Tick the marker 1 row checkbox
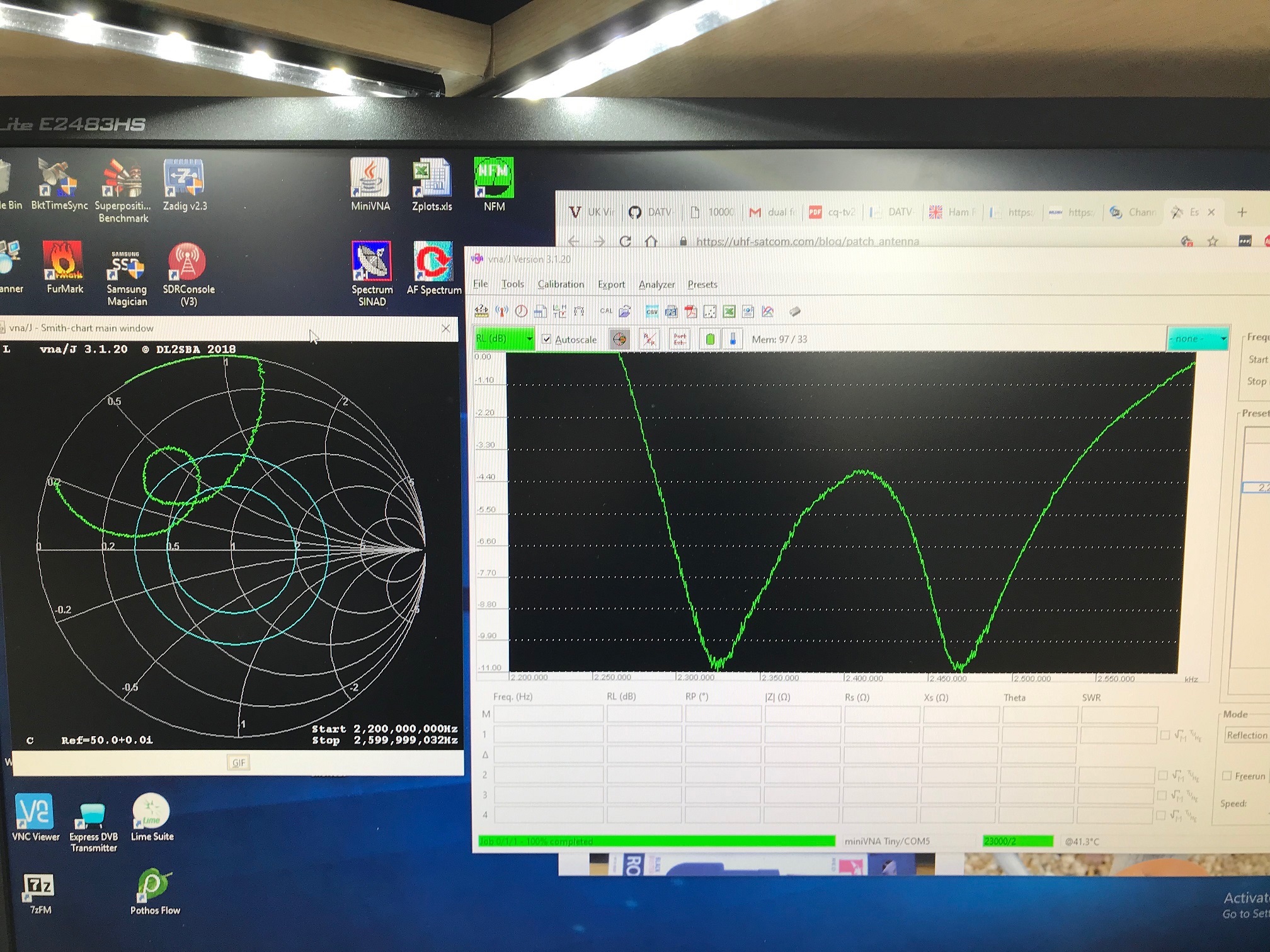Screen dimensions: 1270x952 coord(1165,735)
